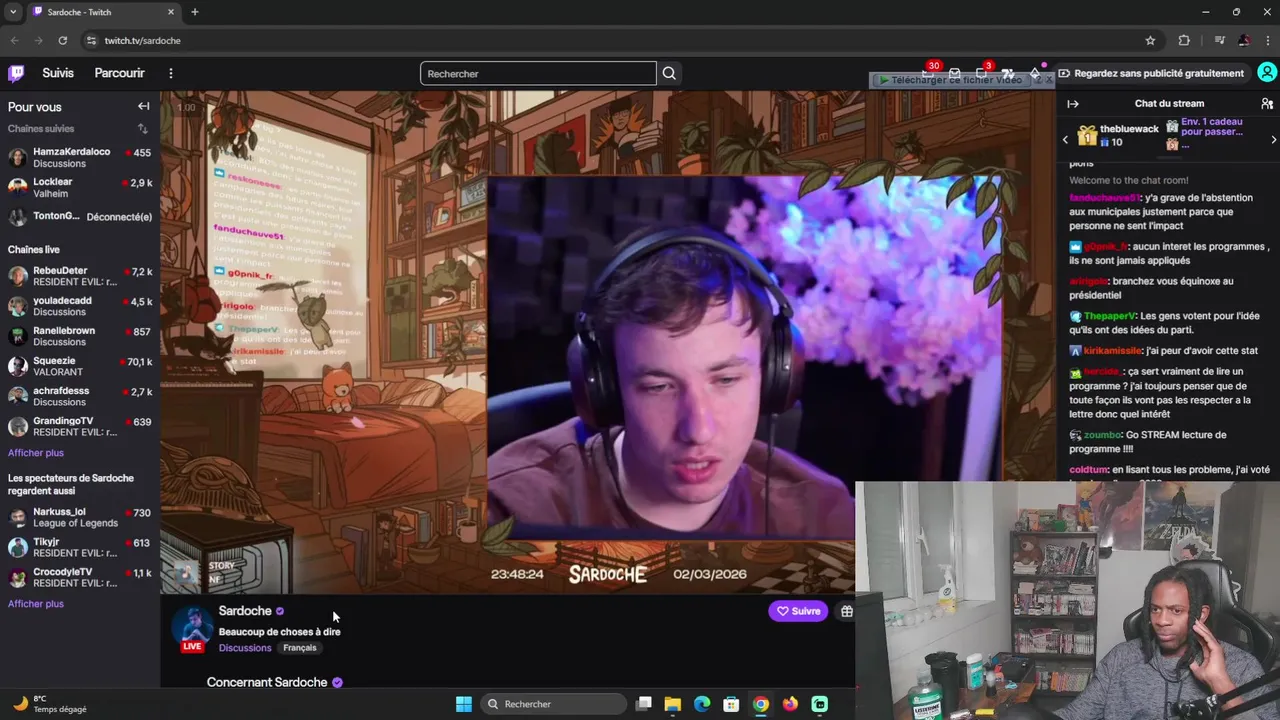Focus the Twitch Rechercher search field
Image resolution: width=1280 pixels, height=720 pixels.
tap(538, 73)
